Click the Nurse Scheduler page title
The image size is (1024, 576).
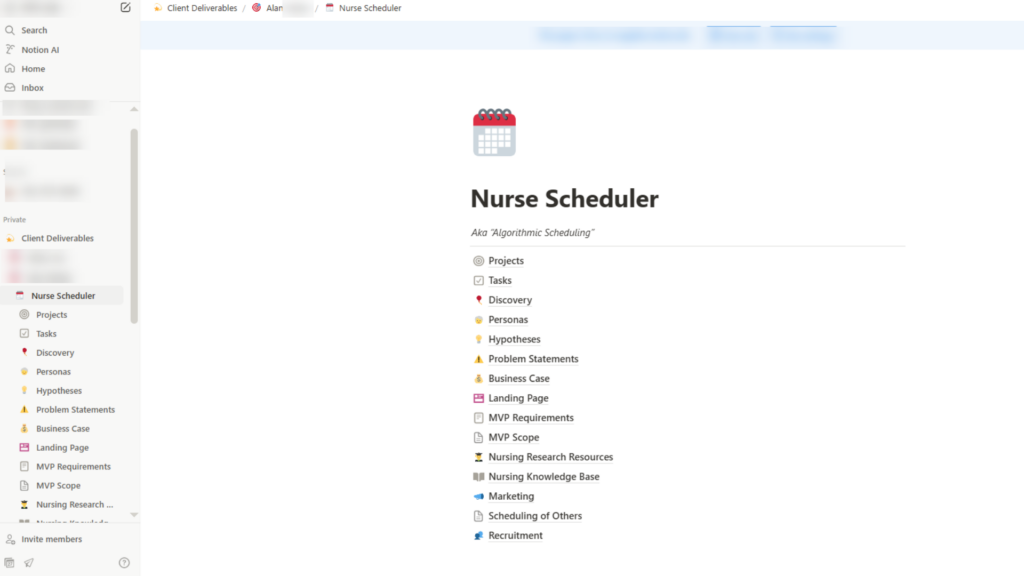[x=564, y=199]
